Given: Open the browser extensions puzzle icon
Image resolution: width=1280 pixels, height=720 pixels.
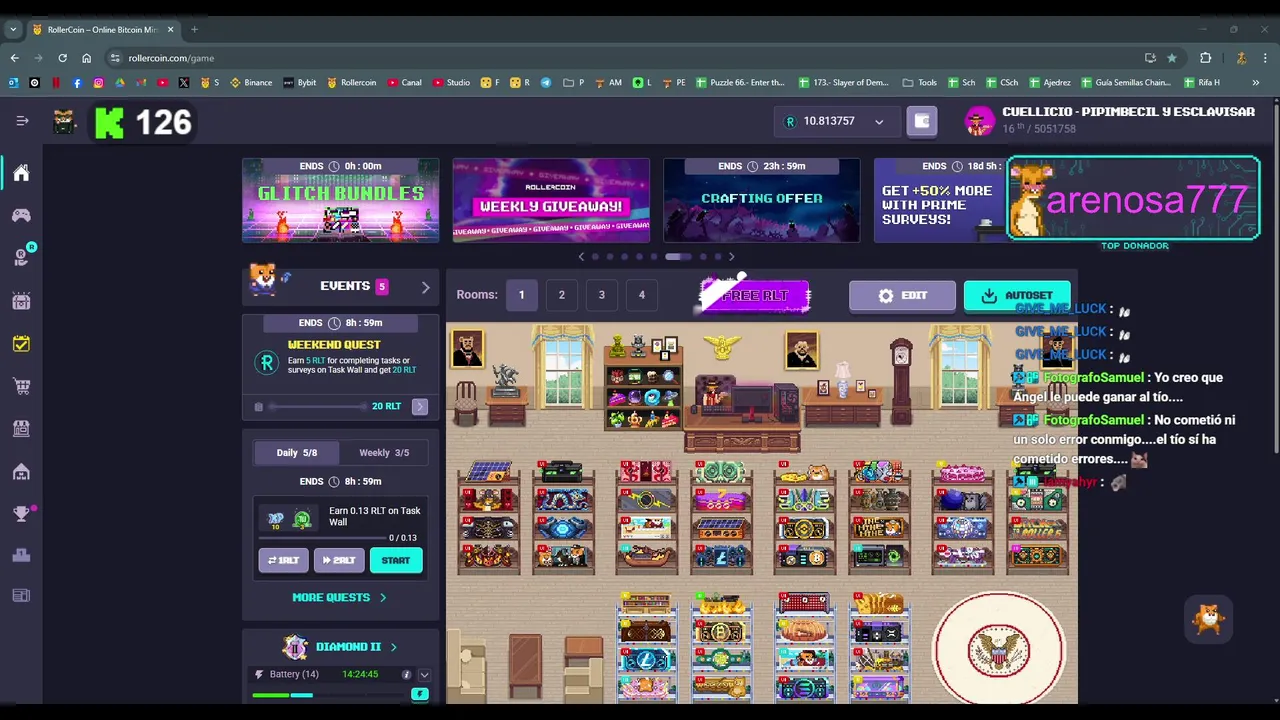Looking at the screenshot, I should [1205, 58].
